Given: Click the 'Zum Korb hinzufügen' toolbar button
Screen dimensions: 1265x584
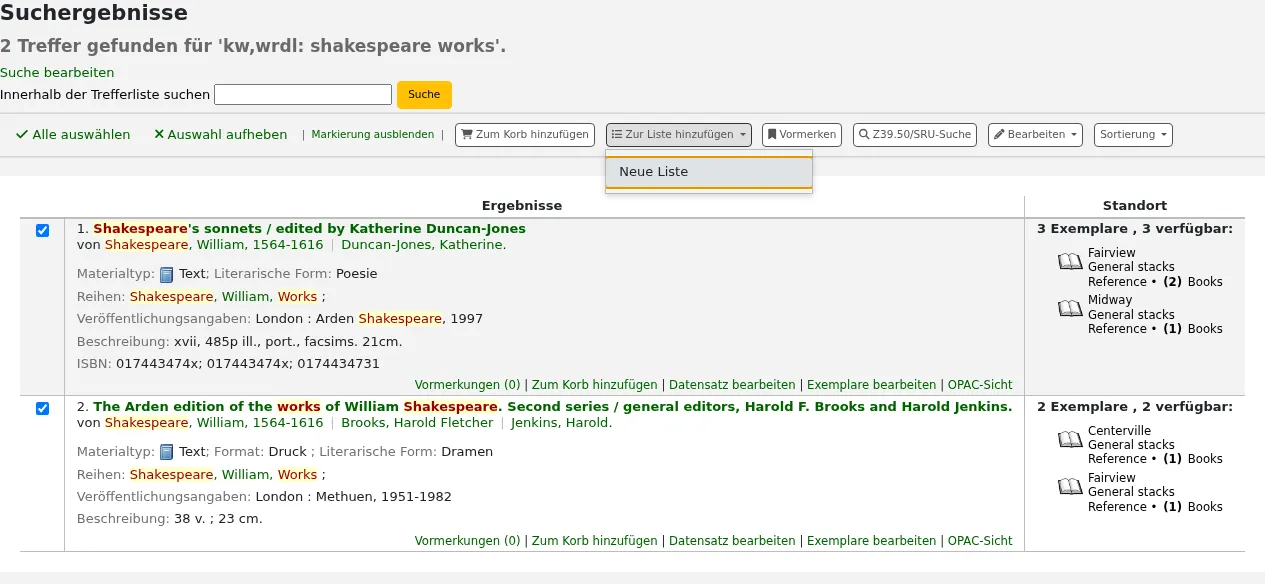Looking at the screenshot, I should (525, 135).
